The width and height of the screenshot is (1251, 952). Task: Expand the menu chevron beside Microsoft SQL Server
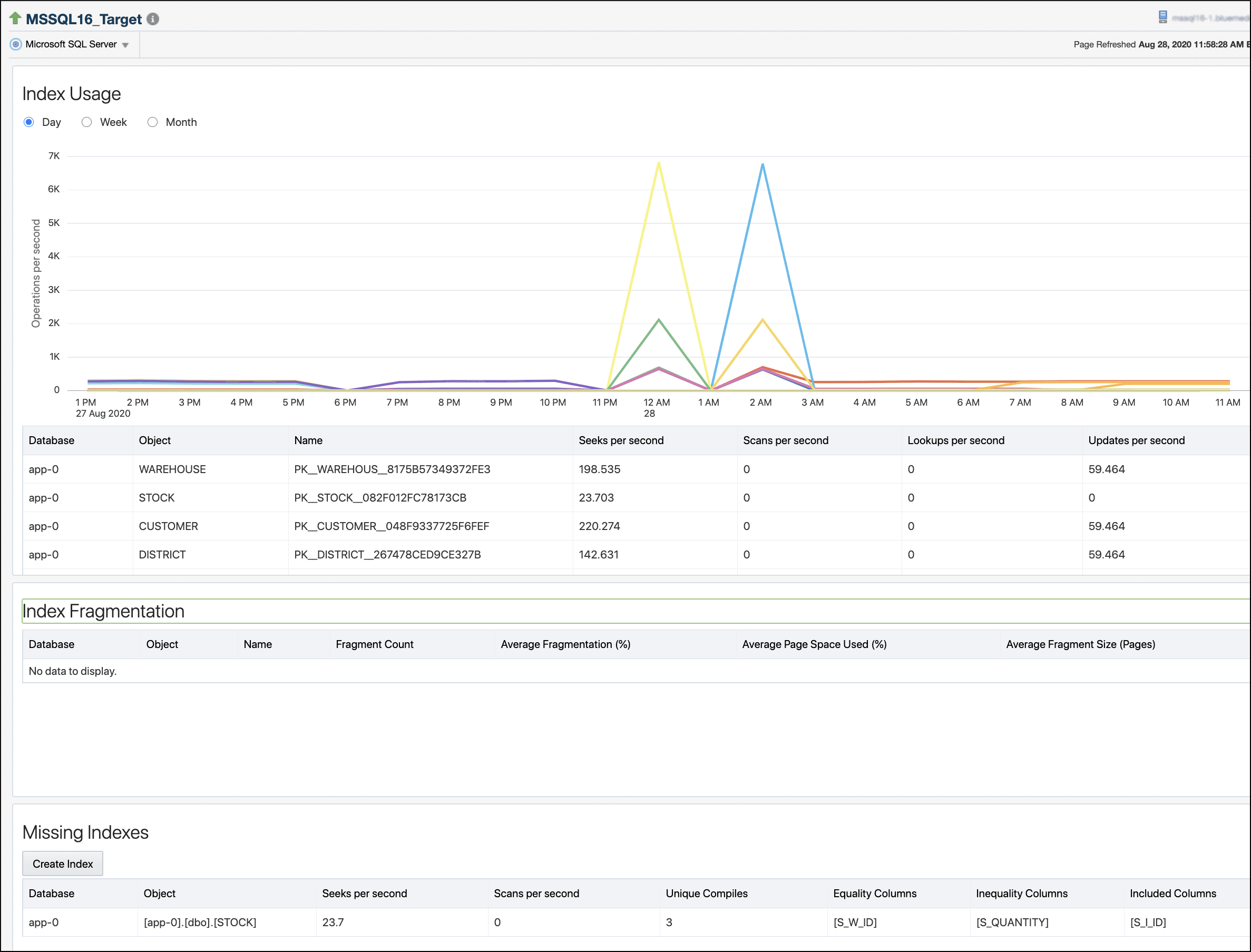point(126,44)
